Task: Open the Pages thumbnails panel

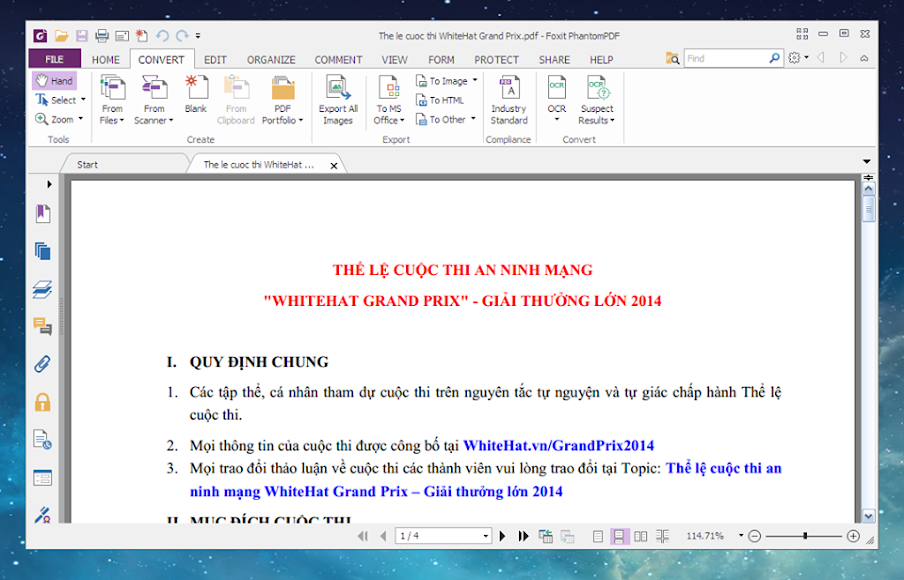Action: pyautogui.click(x=43, y=251)
